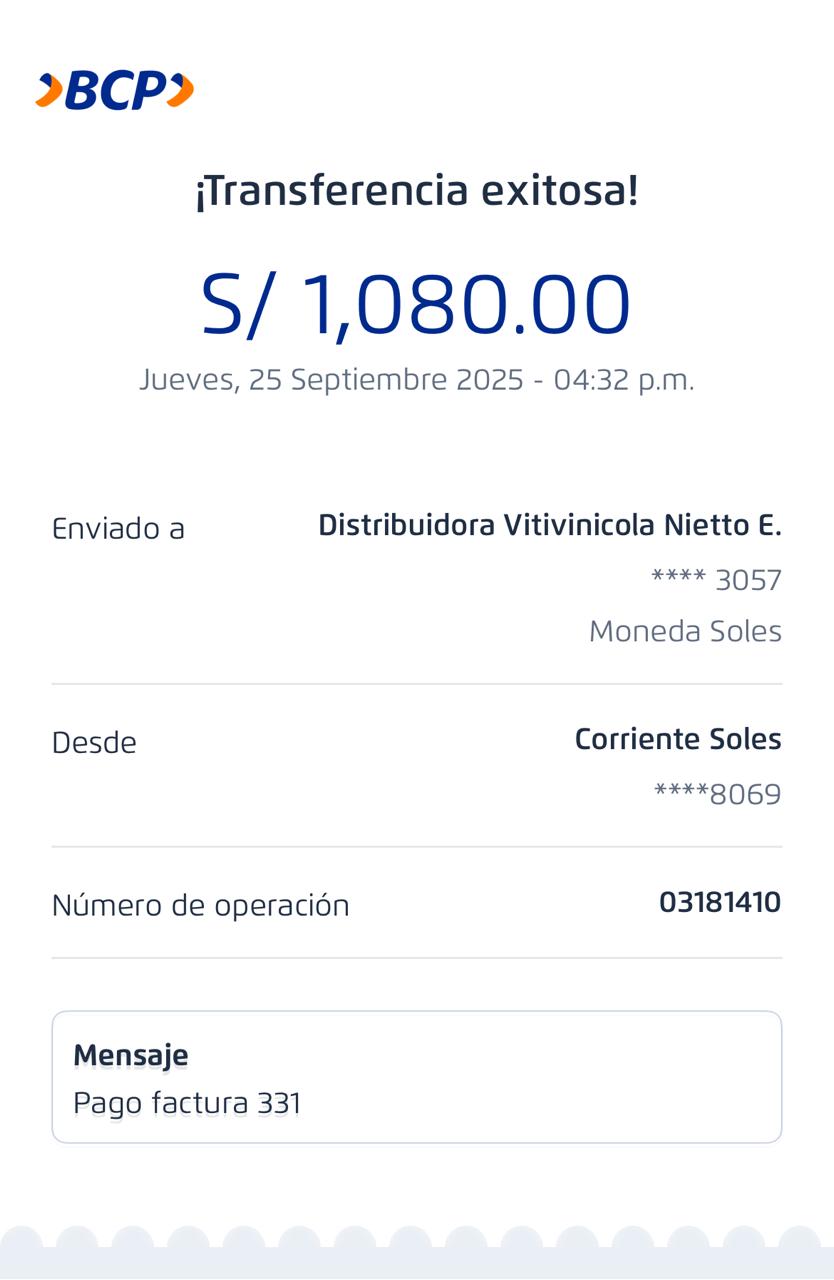This screenshot has height=1280, width=834.
Task: Click the date Jueves, 25 Septiembre 2025
Action: pos(331,380)
